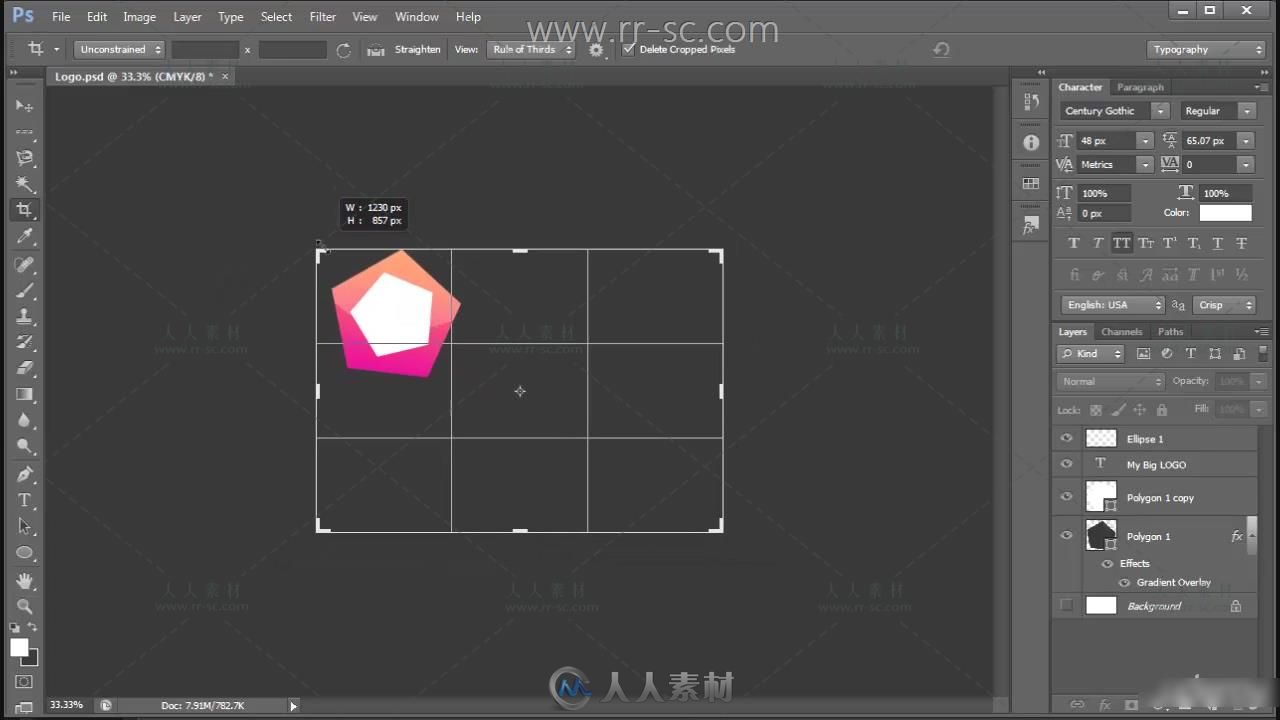This screenshot has width=1280, height=720.
Task: Select the Move tool
Action: [x=25, y=106]
